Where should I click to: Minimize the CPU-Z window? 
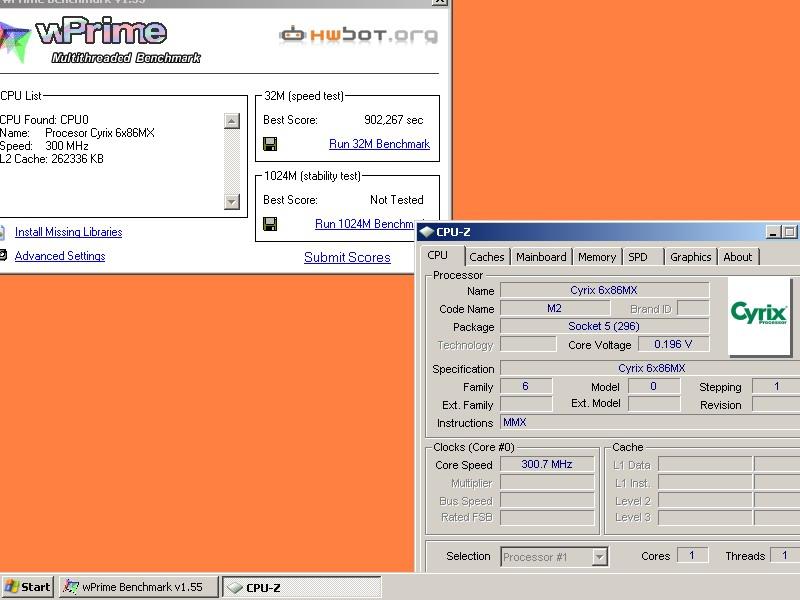point(773,232)
